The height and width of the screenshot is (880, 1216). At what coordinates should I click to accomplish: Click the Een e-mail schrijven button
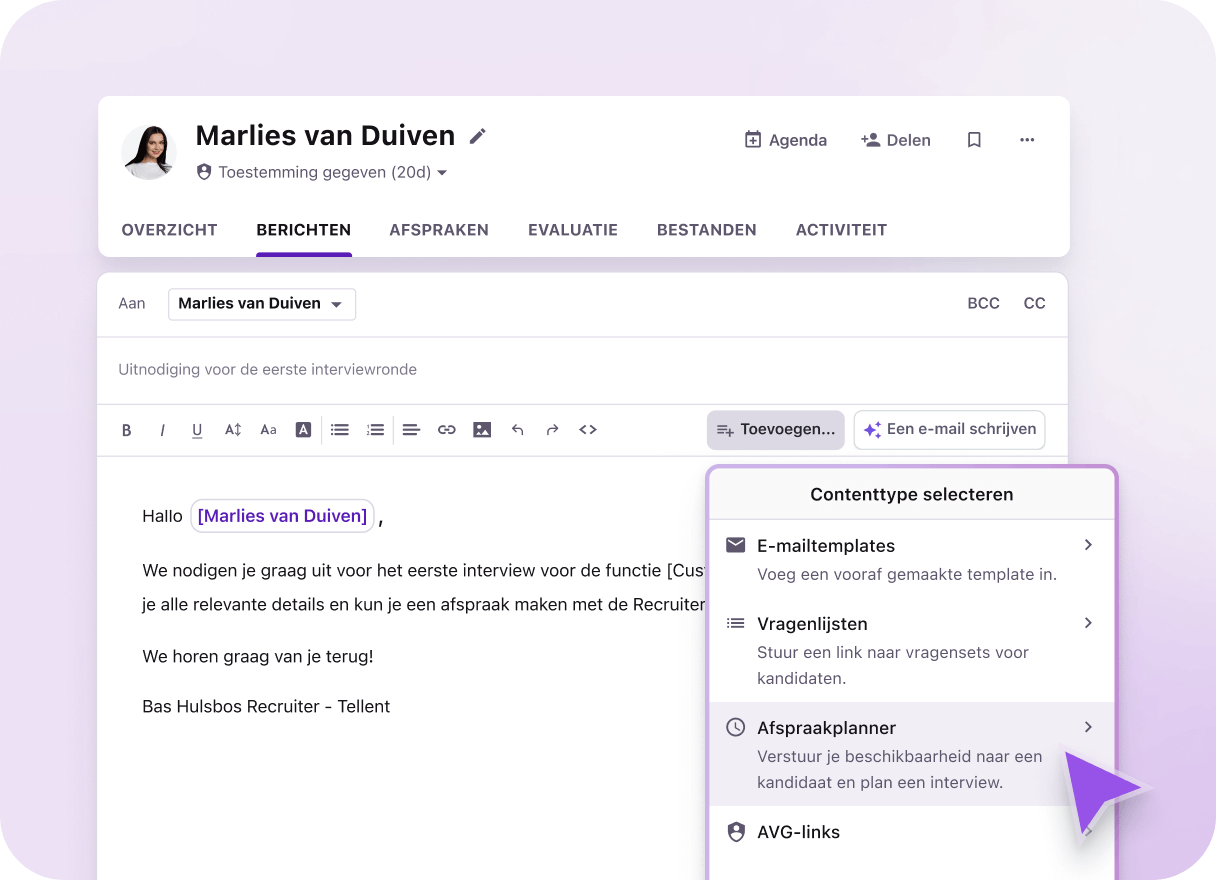tap(949, 429)
